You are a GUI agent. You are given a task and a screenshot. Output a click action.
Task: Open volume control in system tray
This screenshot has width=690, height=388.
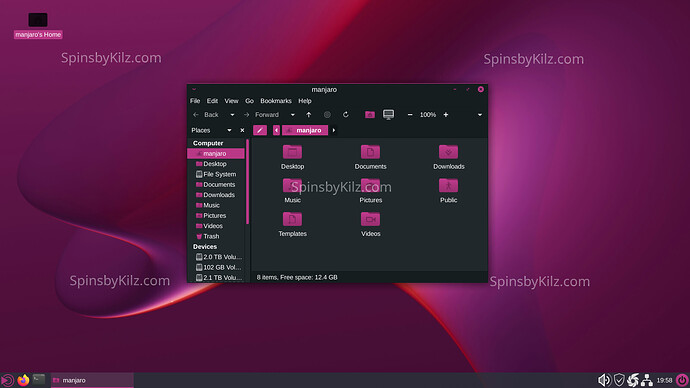604,380
